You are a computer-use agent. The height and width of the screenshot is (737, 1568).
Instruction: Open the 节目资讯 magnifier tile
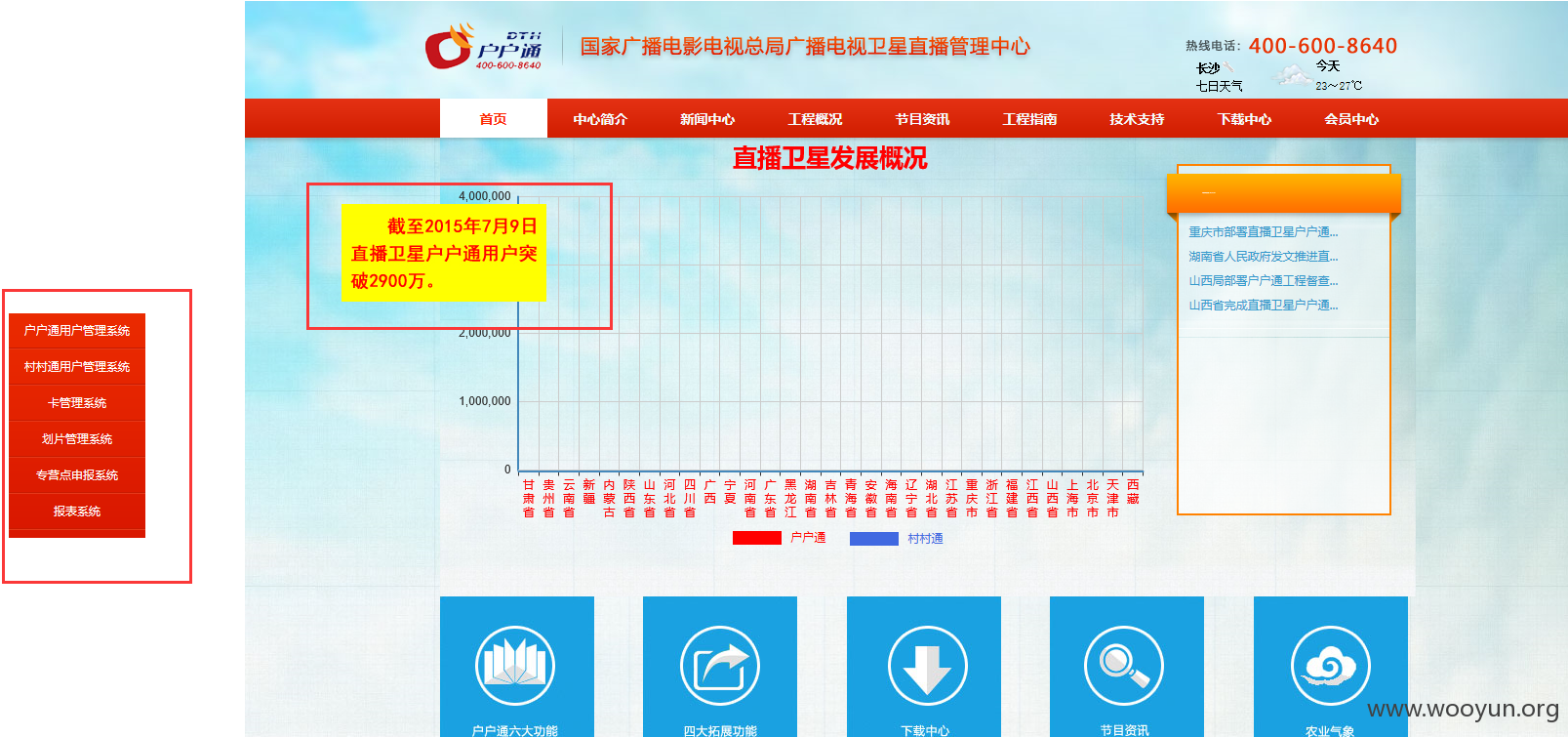(x=1127, y=667)
